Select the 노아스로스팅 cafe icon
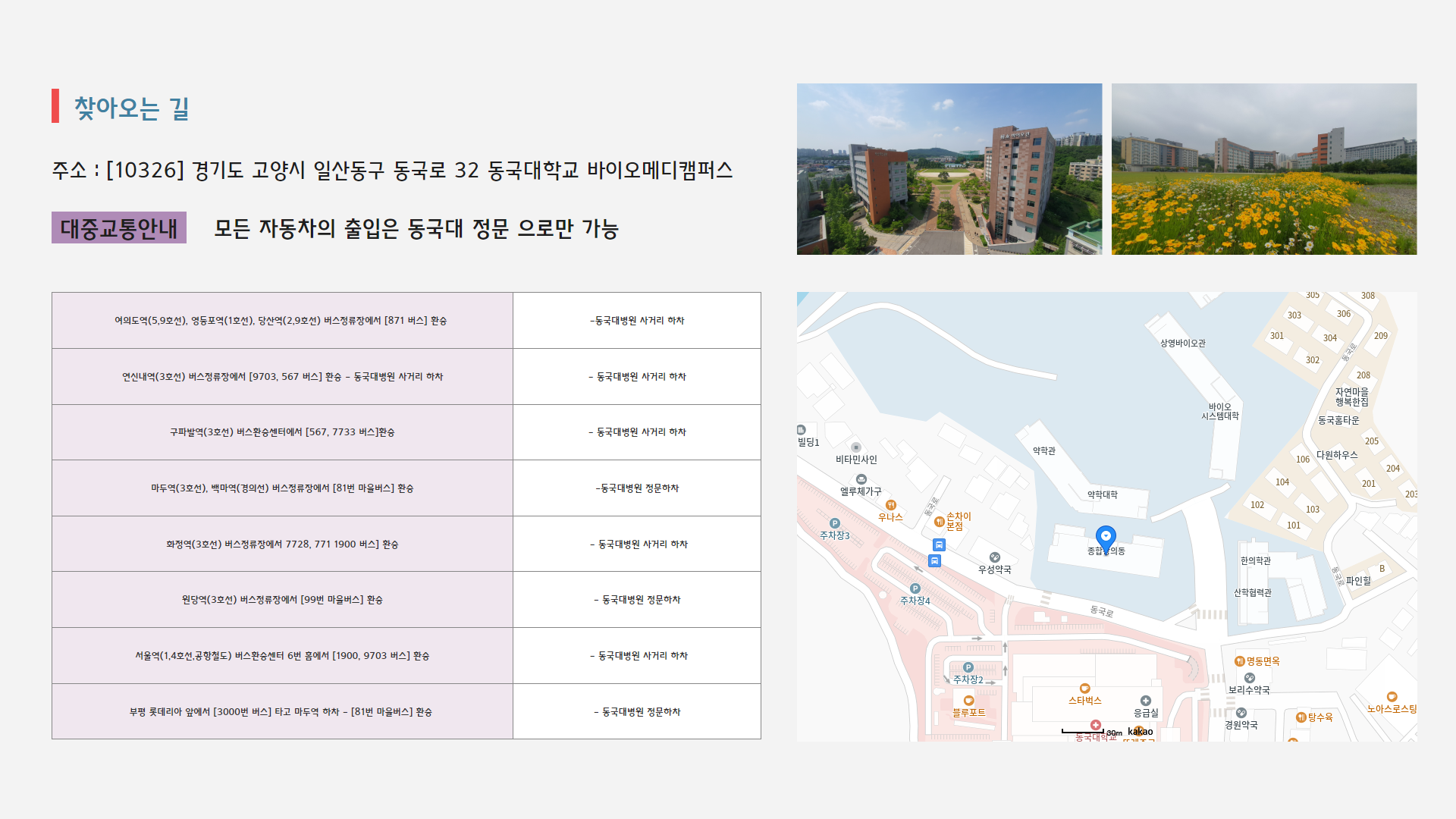Viewport: 1456px width, 819px height. (1392, 698)
